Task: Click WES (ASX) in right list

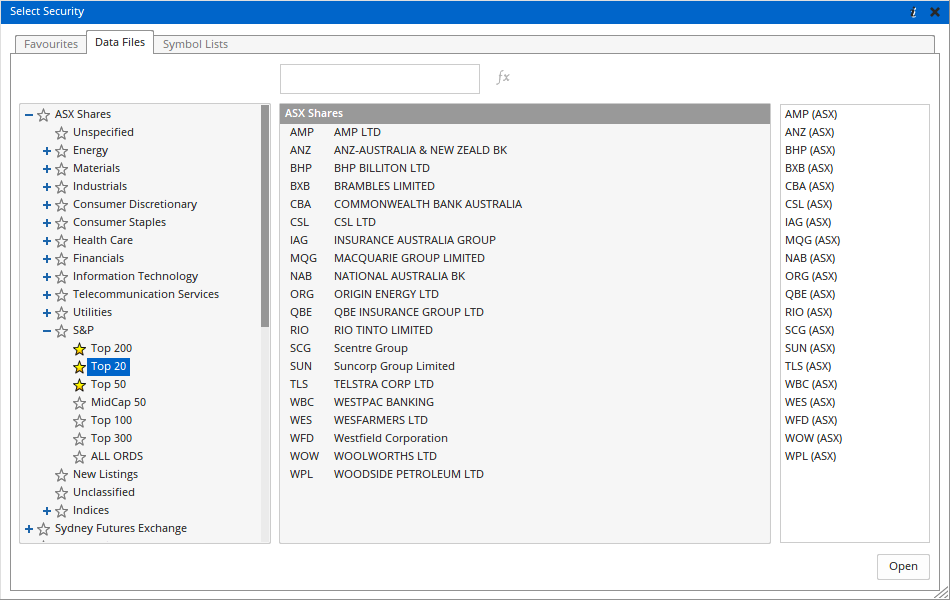Action: [x=810, y=402]
